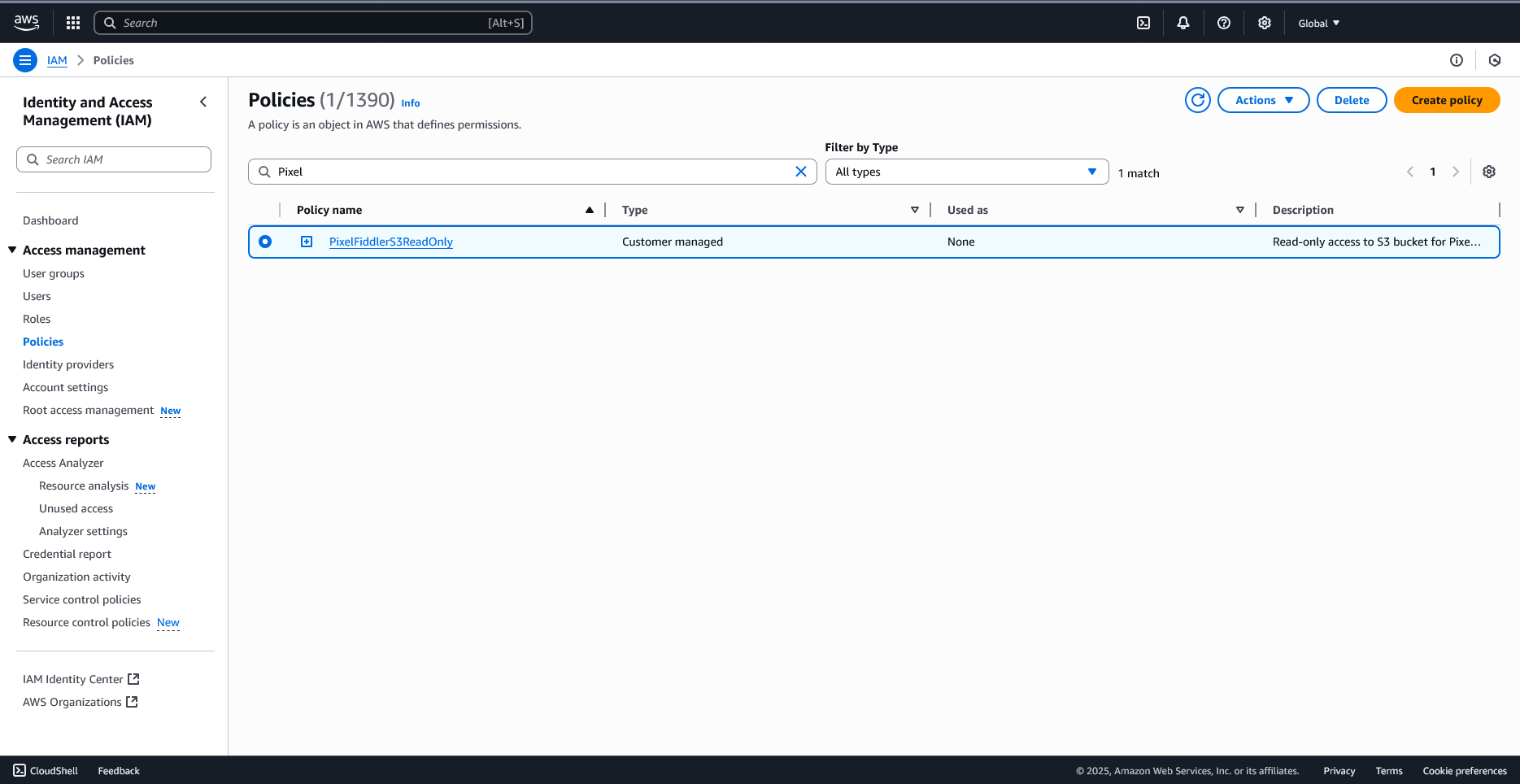Viewport: 1520px width, 784px height.
Task: Open the help question mark menu
Action: click(x=1224, y=23)
